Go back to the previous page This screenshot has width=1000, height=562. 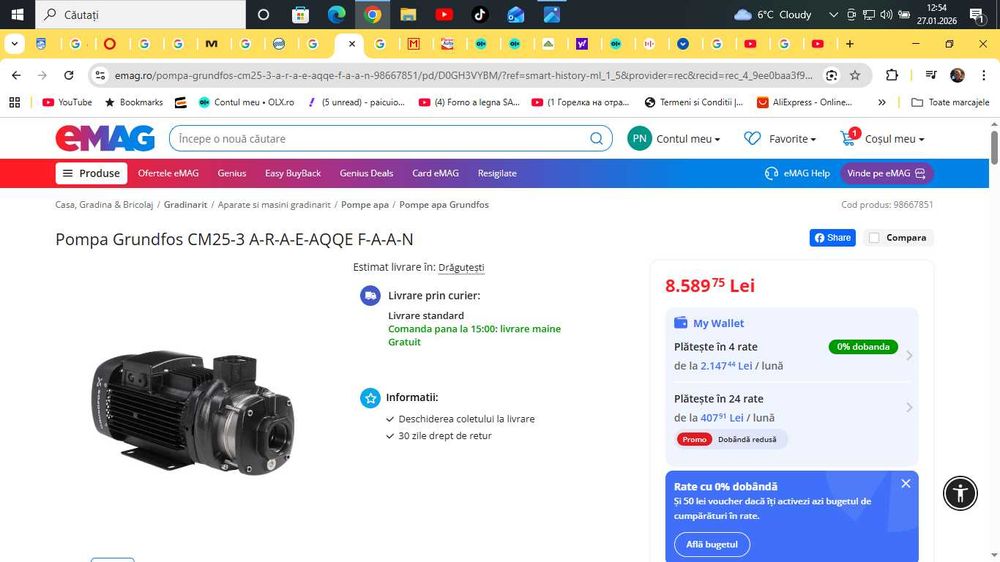pyautogui.click(x=17, y=75)
